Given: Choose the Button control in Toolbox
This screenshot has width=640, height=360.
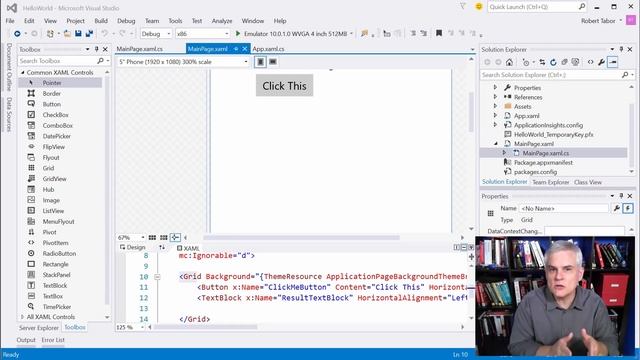Looking at the screenshot, I should (60, 104).
